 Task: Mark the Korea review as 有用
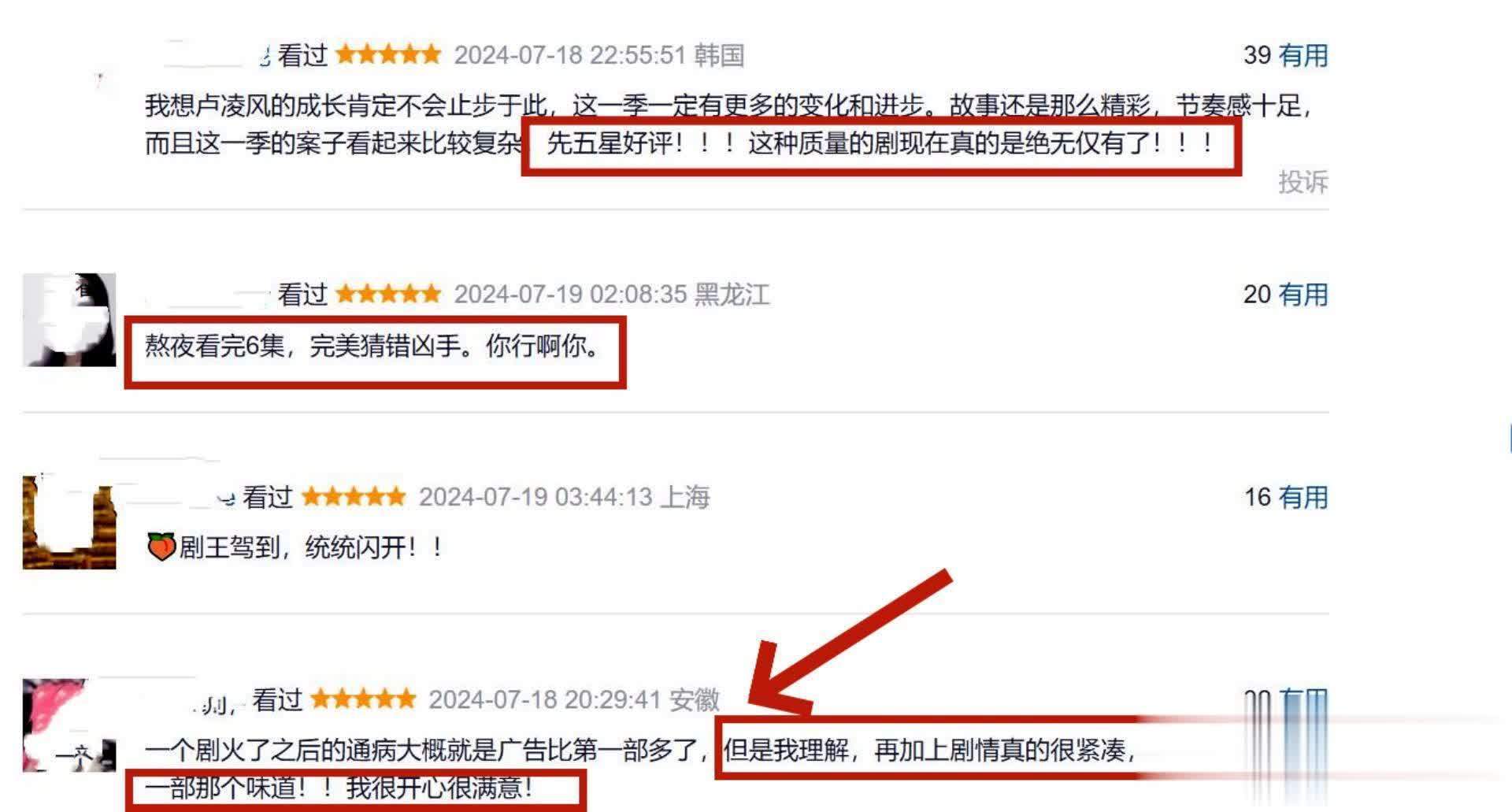point(1303,55)
